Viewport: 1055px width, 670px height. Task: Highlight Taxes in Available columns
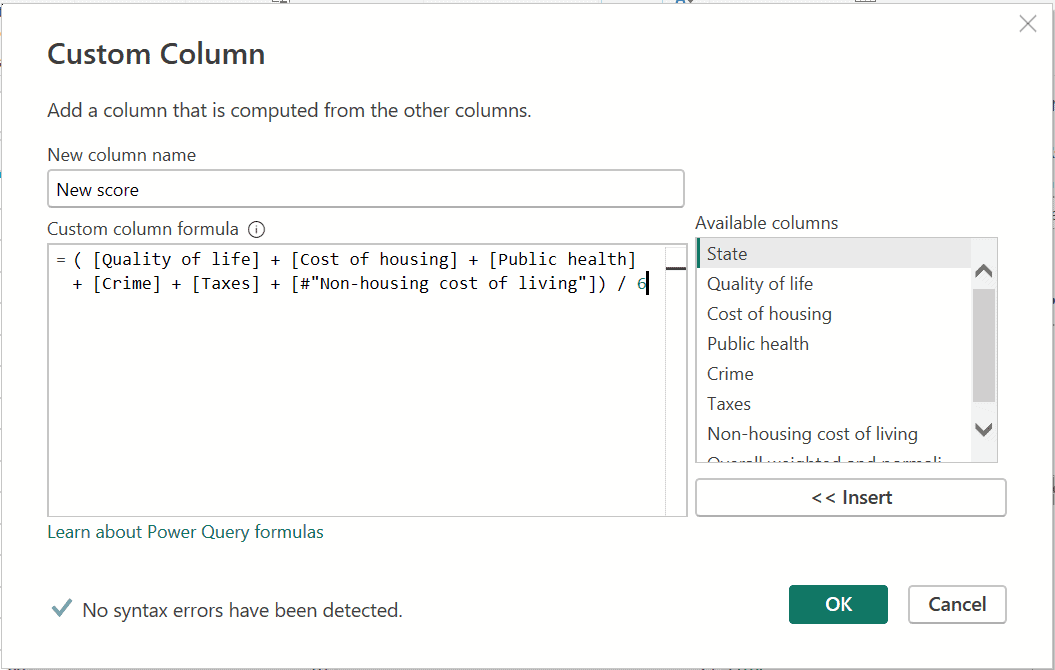[x=729, y=404]
